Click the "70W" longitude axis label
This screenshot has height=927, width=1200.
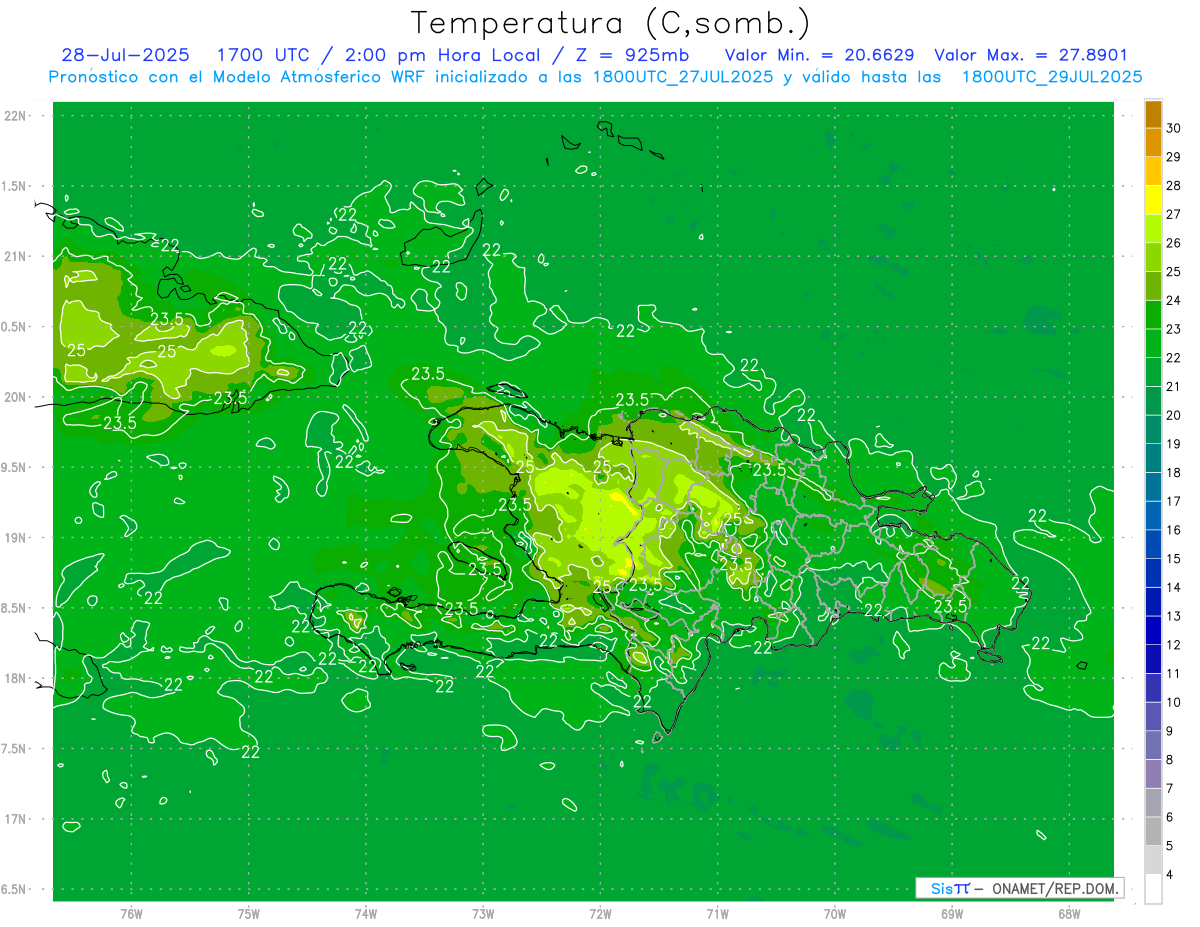(x=835, y=914)
